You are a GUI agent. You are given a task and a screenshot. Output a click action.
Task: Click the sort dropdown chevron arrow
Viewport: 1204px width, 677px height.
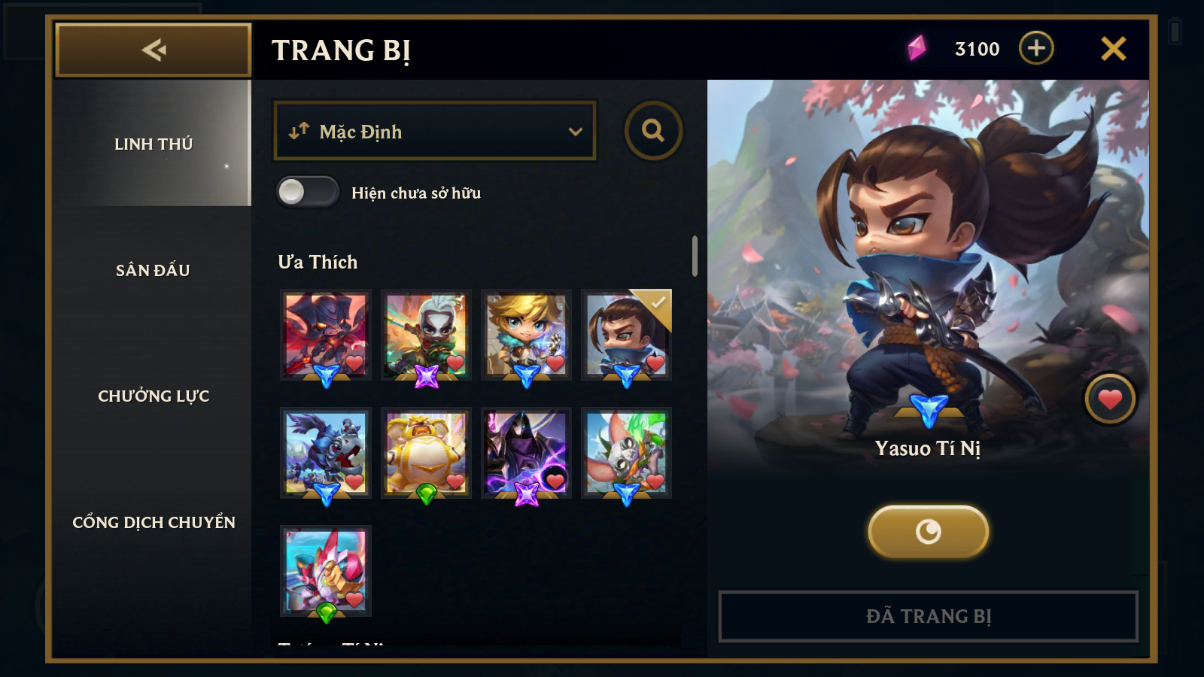tap(575, 132)
